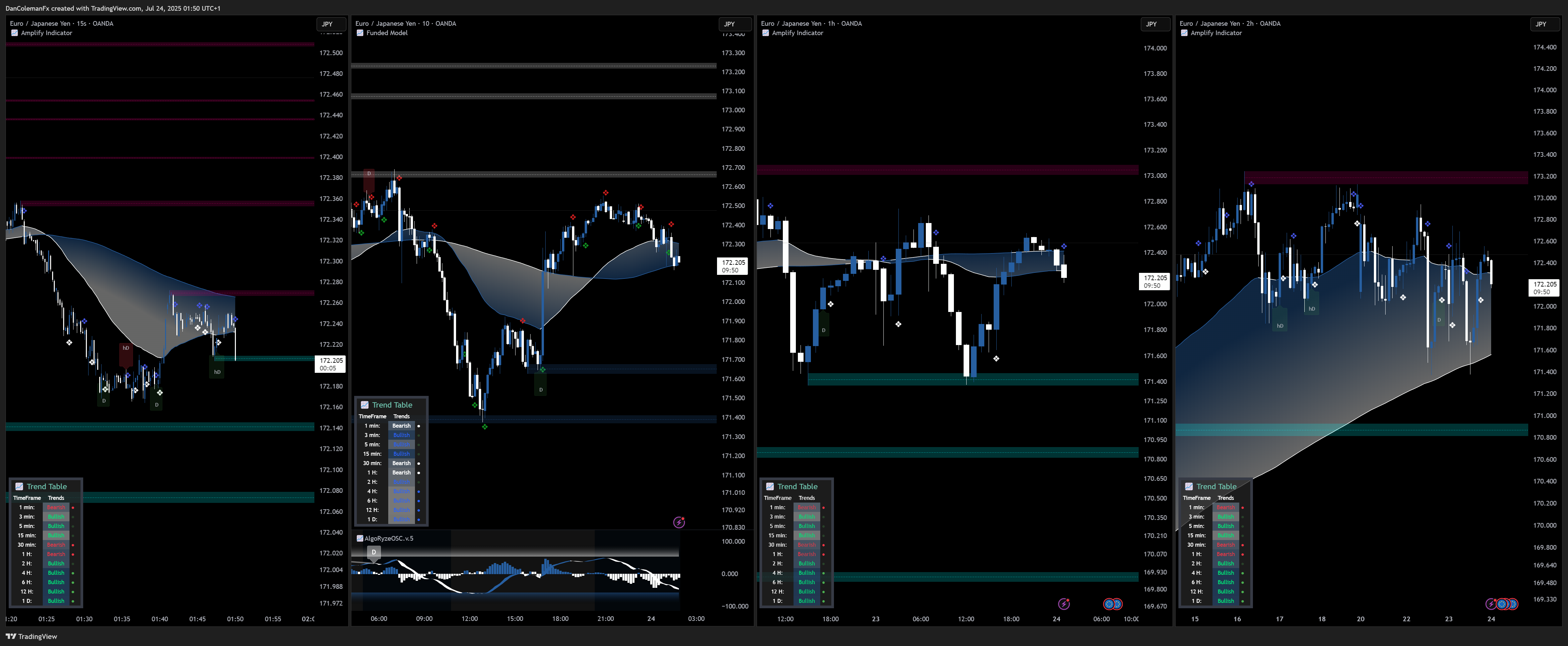Click 174.400 price on 2h chart scale
Image resolution: width=1568 pixels, height=646 pixels.
[1544, 47]
